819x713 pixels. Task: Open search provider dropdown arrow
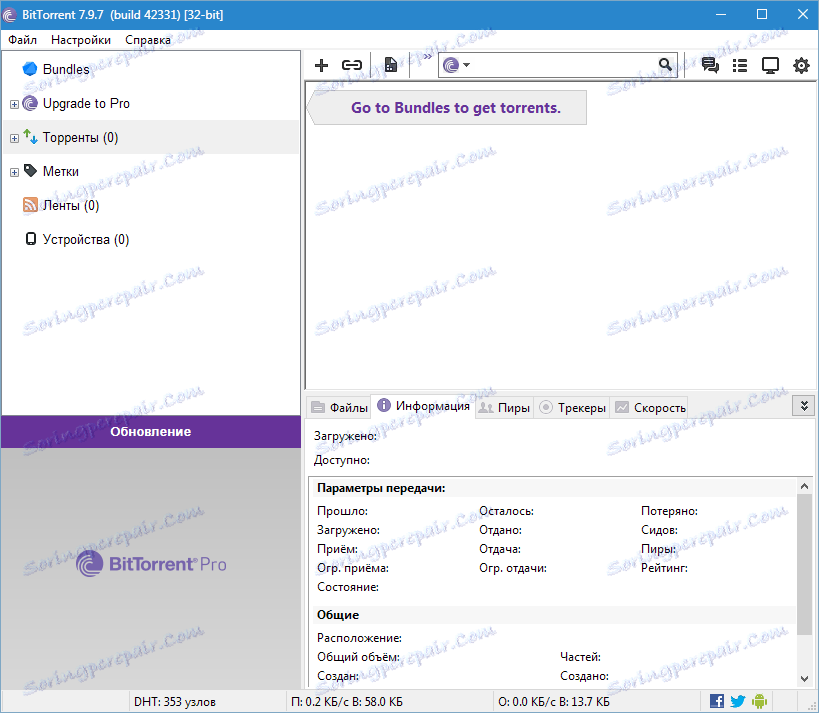coord(466,65)
